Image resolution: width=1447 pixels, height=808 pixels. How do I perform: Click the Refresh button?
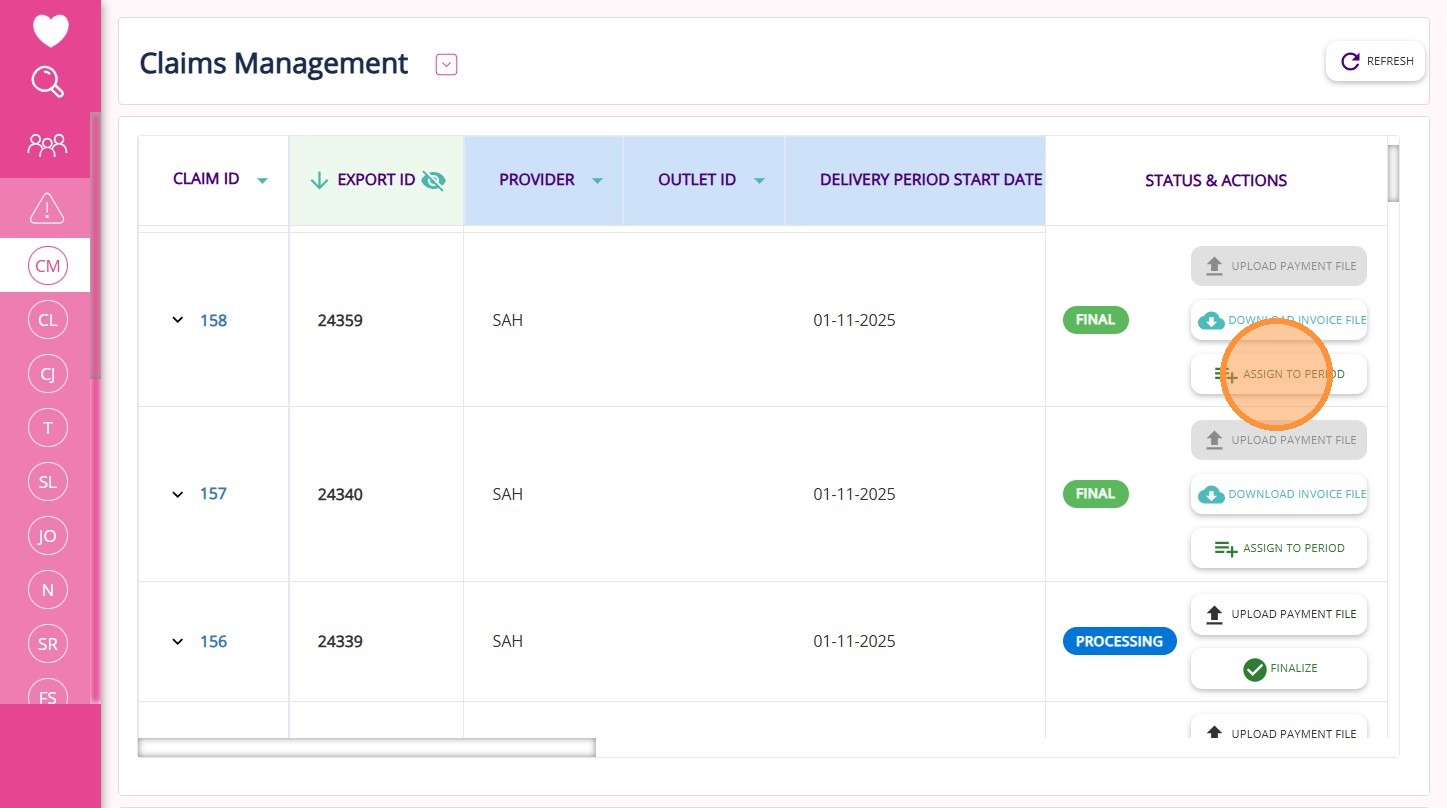(1376, 61)
